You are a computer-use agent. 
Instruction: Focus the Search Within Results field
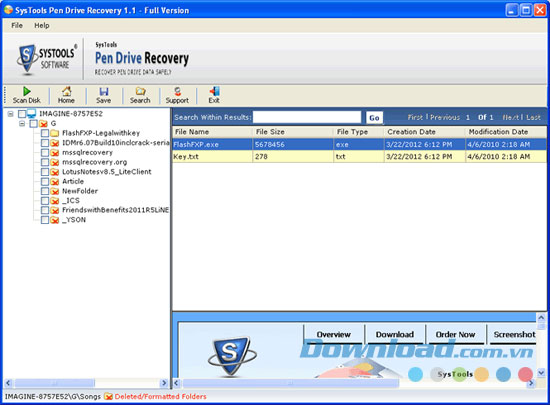[x=307, y=117]
